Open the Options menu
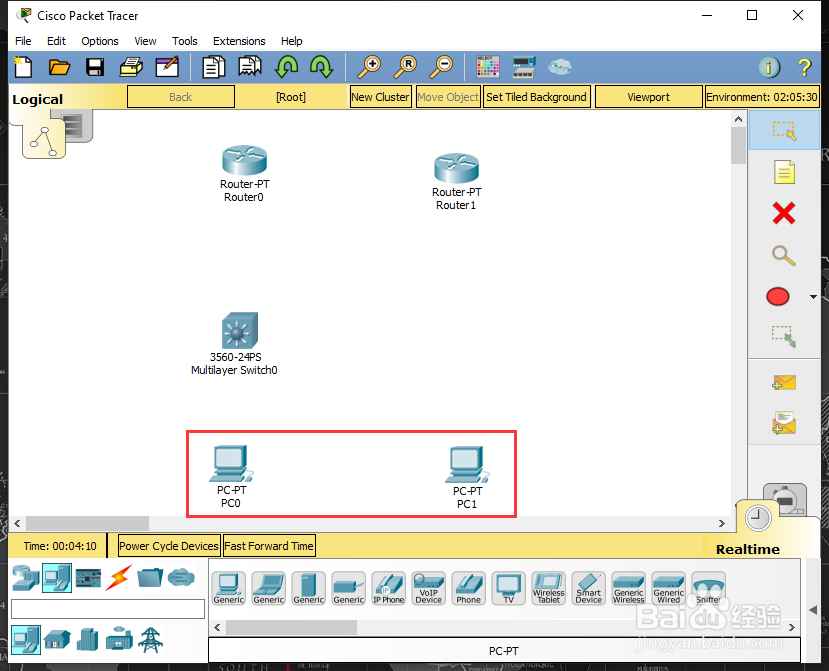Viewport: 829px width, 671px height. pyautogui.click(x=99, y=41)
